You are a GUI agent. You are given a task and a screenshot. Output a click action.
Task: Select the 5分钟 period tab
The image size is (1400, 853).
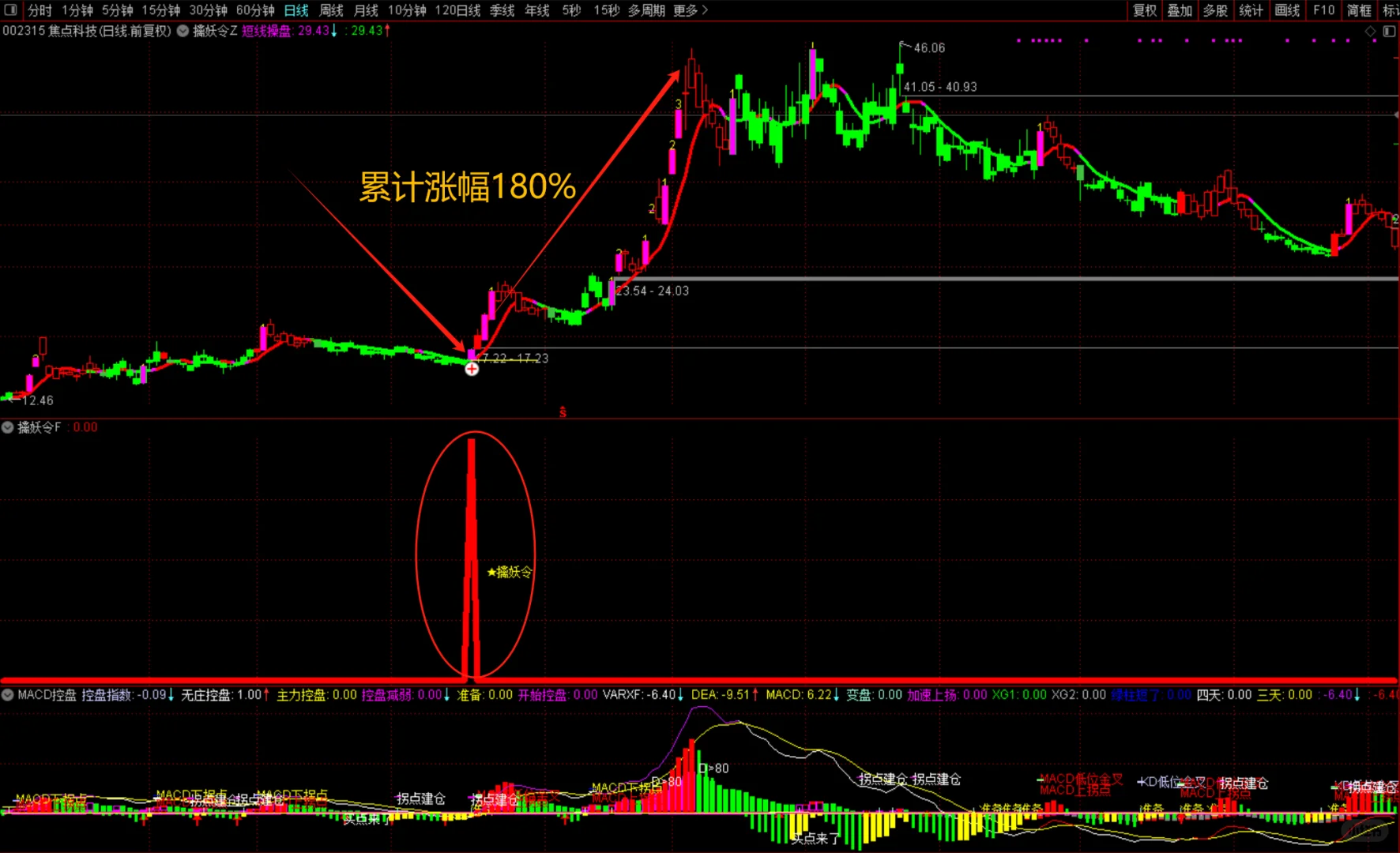click(x=117, y=10)
